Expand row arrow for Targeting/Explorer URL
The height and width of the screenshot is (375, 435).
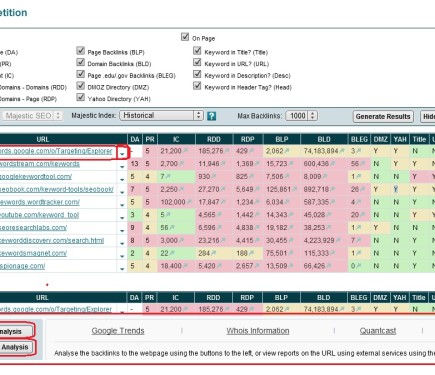(122, 153)
